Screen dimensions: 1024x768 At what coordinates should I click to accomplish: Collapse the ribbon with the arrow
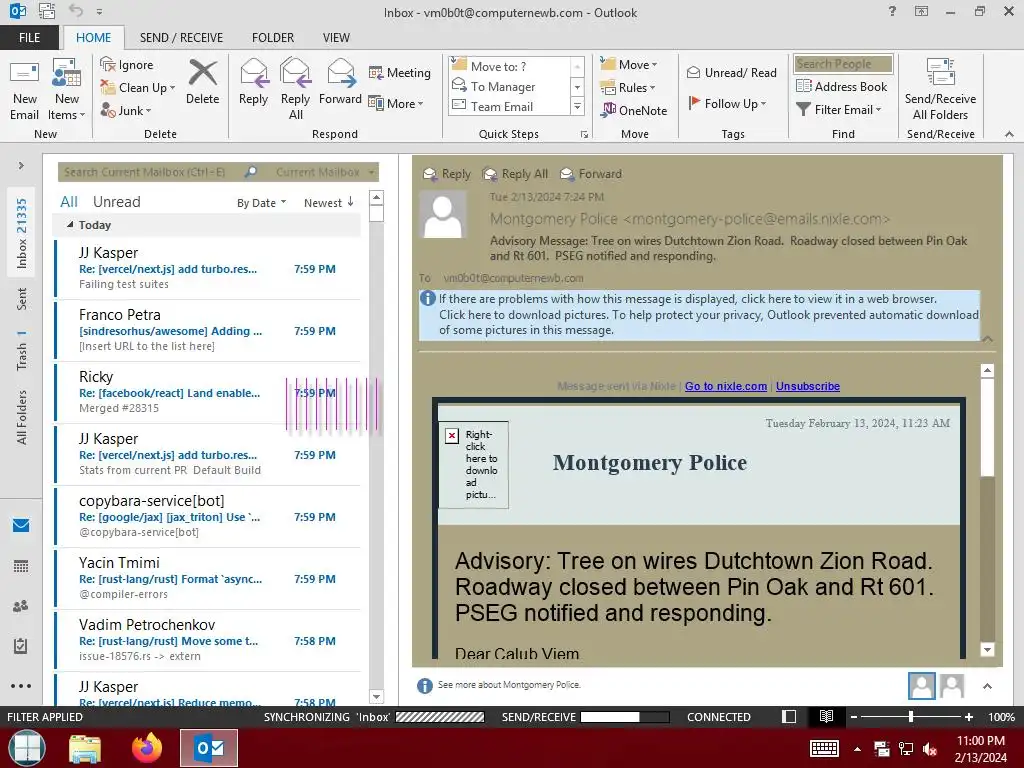(1009, 134)
